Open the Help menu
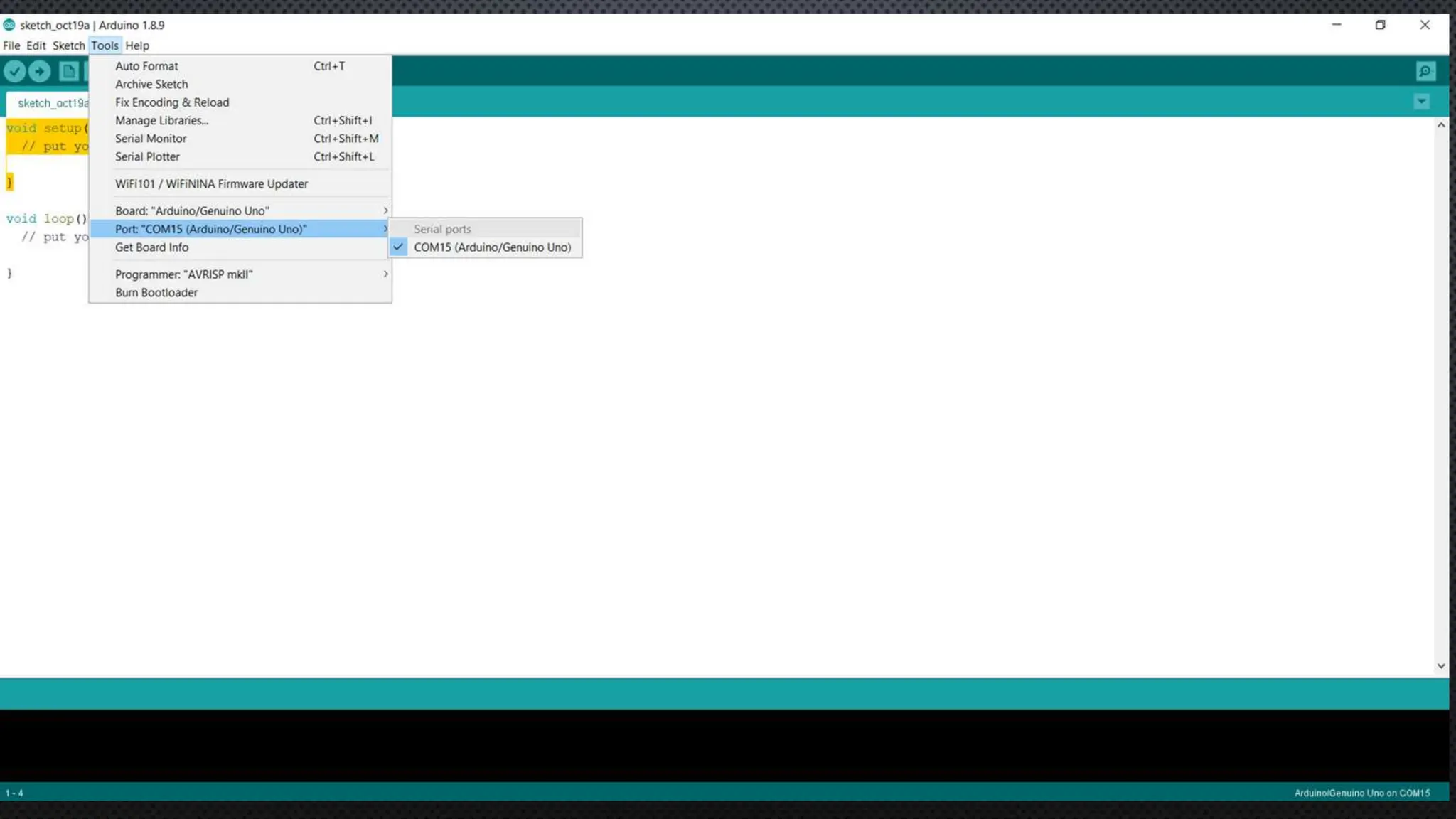Screen dimensions: 1456x819 [x=137, y=45]
